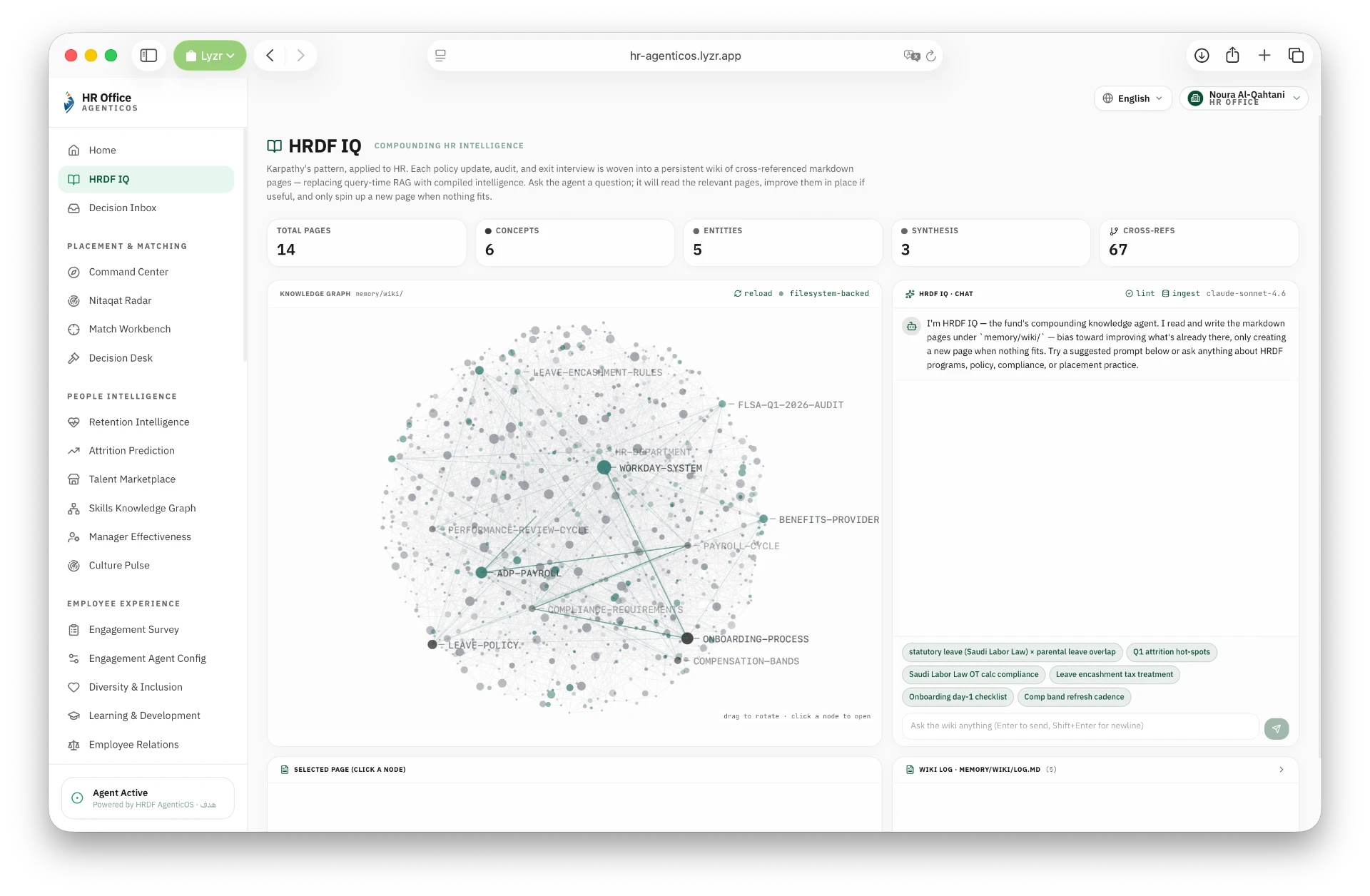Click the Agent Active status icon
The width and height of the screenshot is (1370, 896).
(77, 798)
